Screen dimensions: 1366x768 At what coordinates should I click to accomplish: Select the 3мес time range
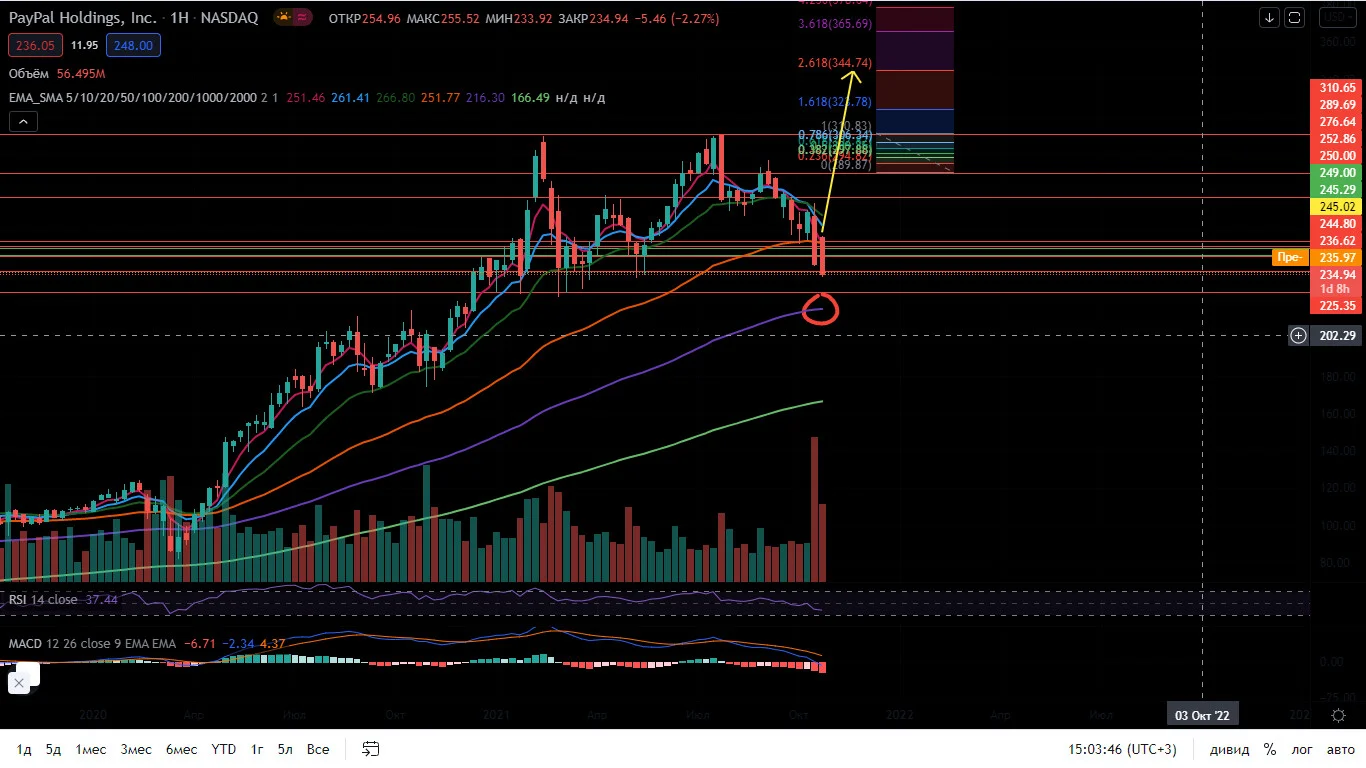point(136,749)
